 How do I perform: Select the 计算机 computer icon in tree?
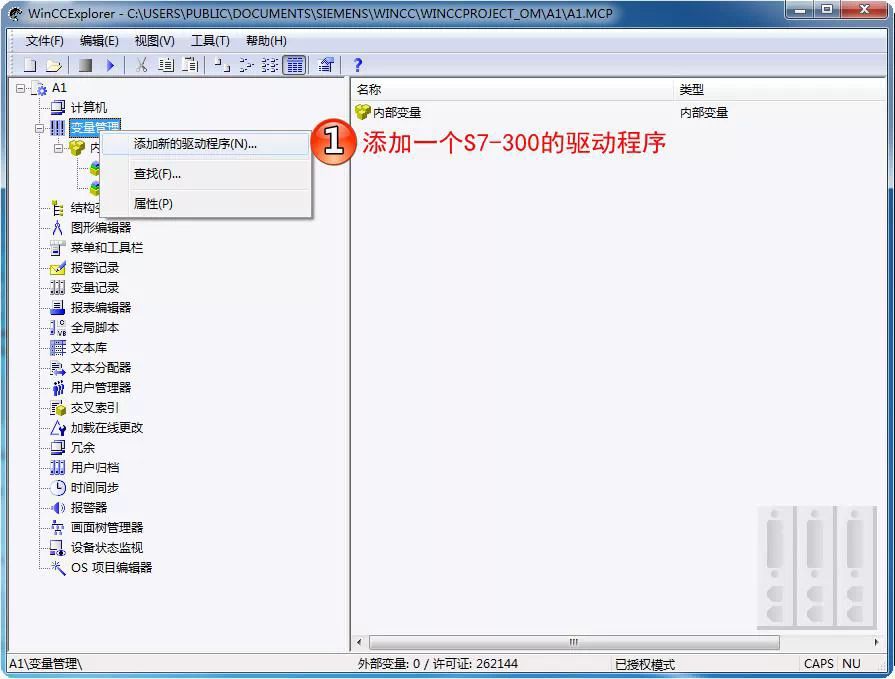click(58, 107)
